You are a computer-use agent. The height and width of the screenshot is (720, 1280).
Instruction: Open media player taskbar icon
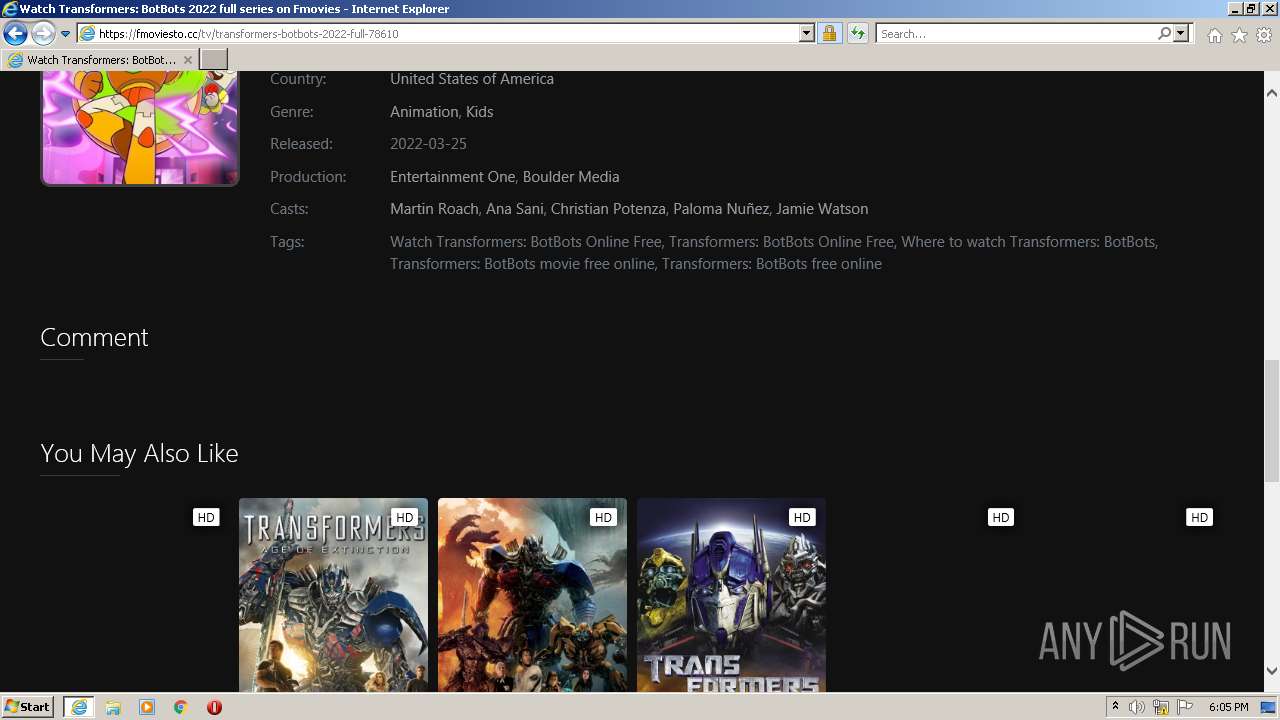tap(147, 707)
